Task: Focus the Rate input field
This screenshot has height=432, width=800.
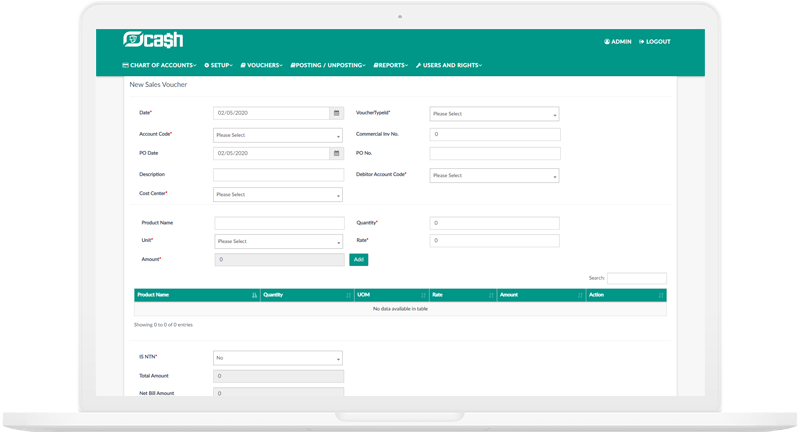Action: [494, 241]
